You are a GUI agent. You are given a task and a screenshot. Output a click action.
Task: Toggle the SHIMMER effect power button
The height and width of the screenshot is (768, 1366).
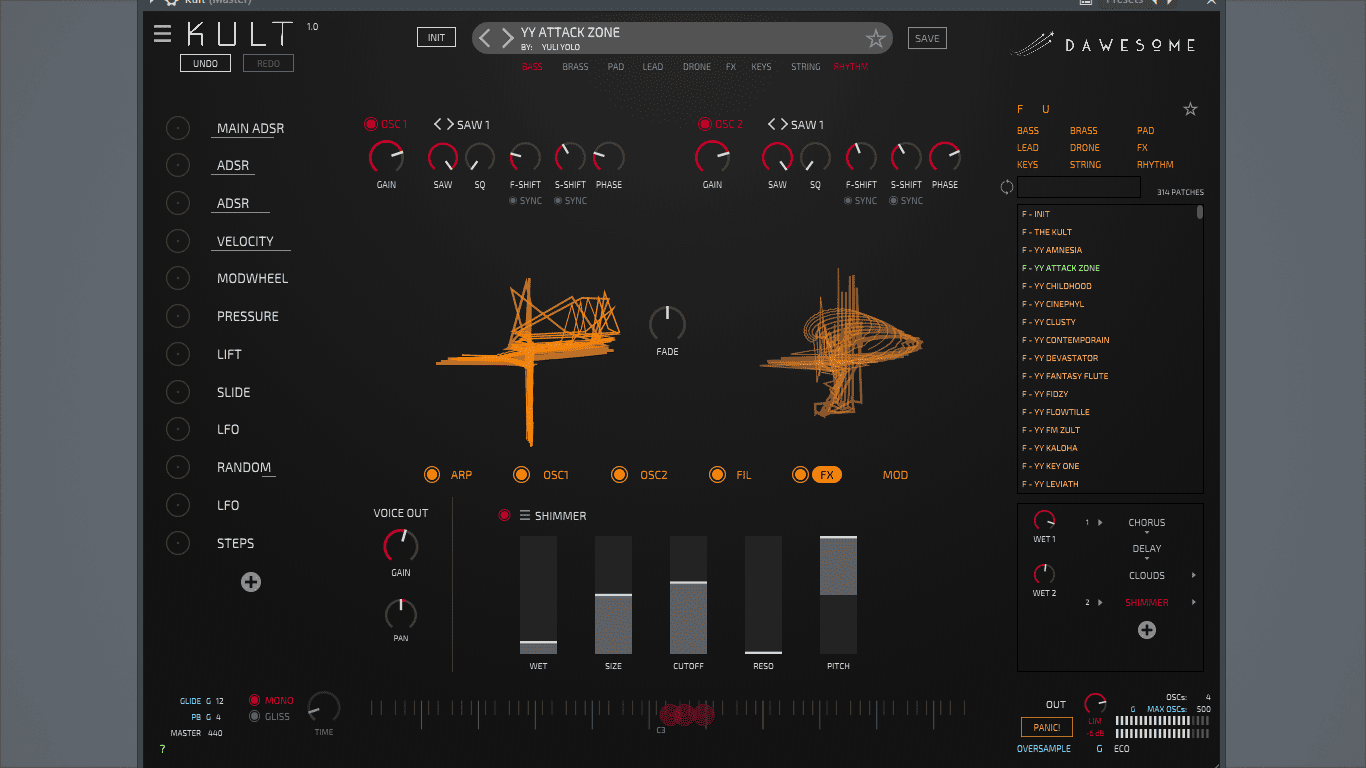click(x=505, y=516)
